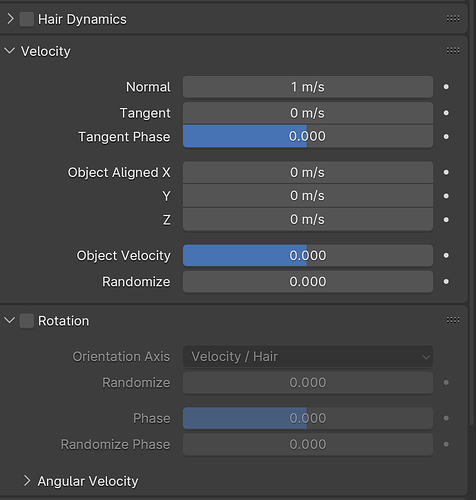Click the Y velocity animate dot
The image size is (476, 500).
point(446,196)
